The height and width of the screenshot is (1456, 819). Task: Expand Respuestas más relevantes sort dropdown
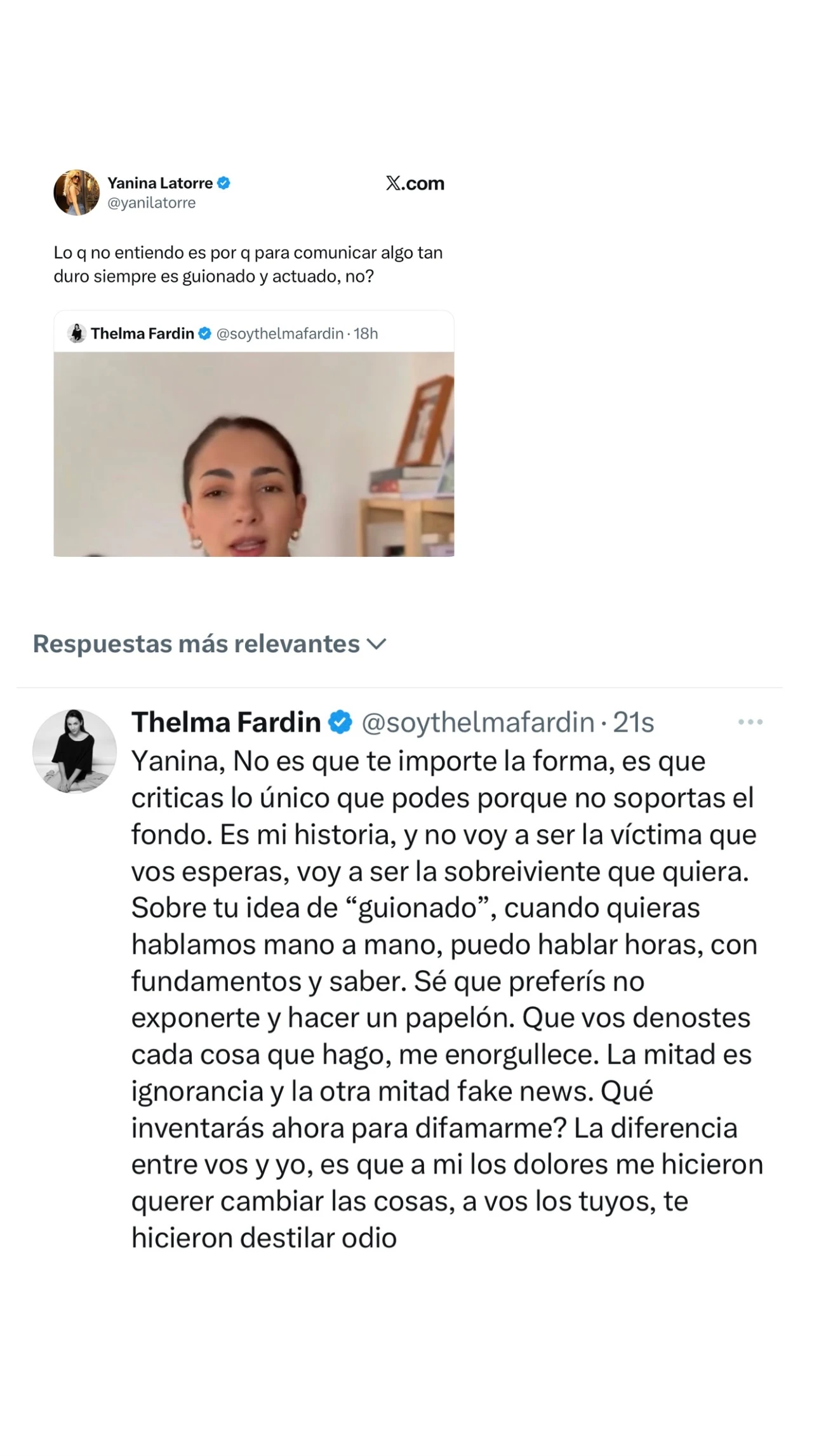click(x=210, y=644)
